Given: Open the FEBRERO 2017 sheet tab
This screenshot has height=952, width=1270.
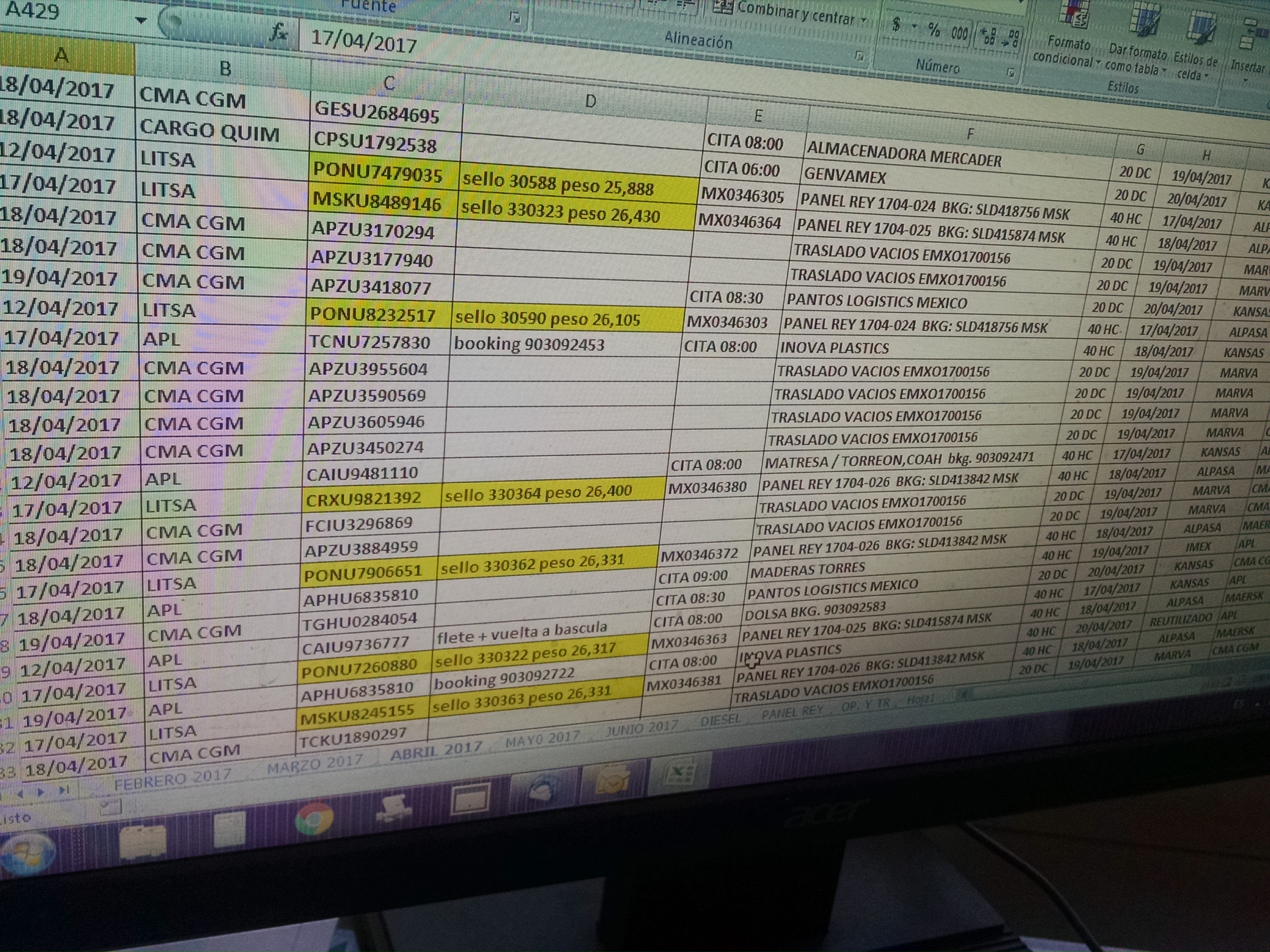Looking at the screenshot, I should (x=172, y=779).
